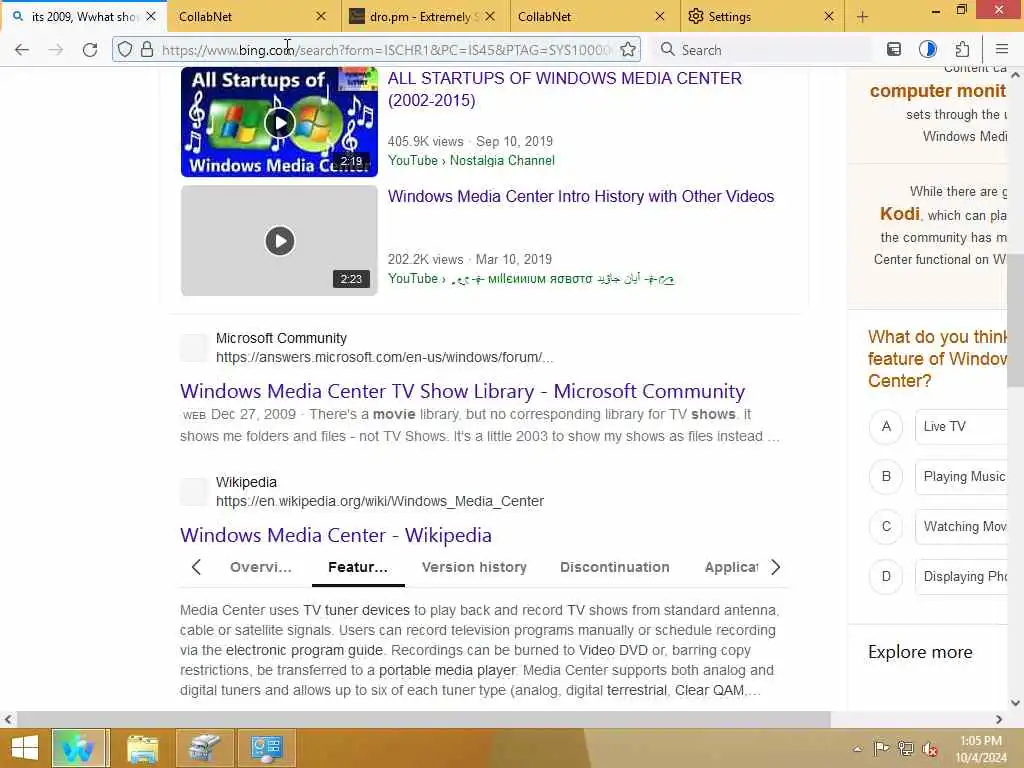Click the answers.microsoft.com URL text

pos(384,357)
